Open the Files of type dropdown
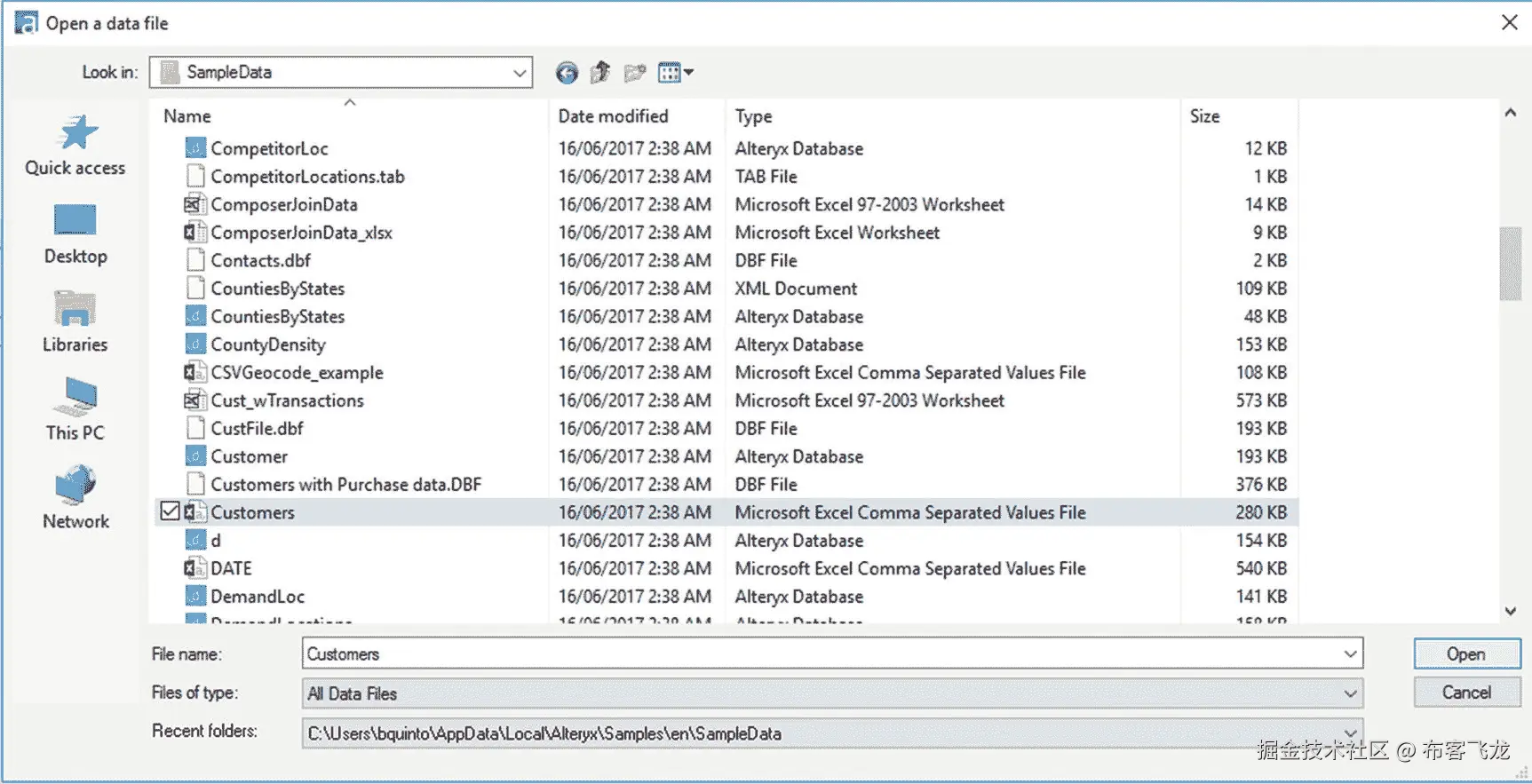This screenshot has width=1532, height=784. pos(1350,693)
